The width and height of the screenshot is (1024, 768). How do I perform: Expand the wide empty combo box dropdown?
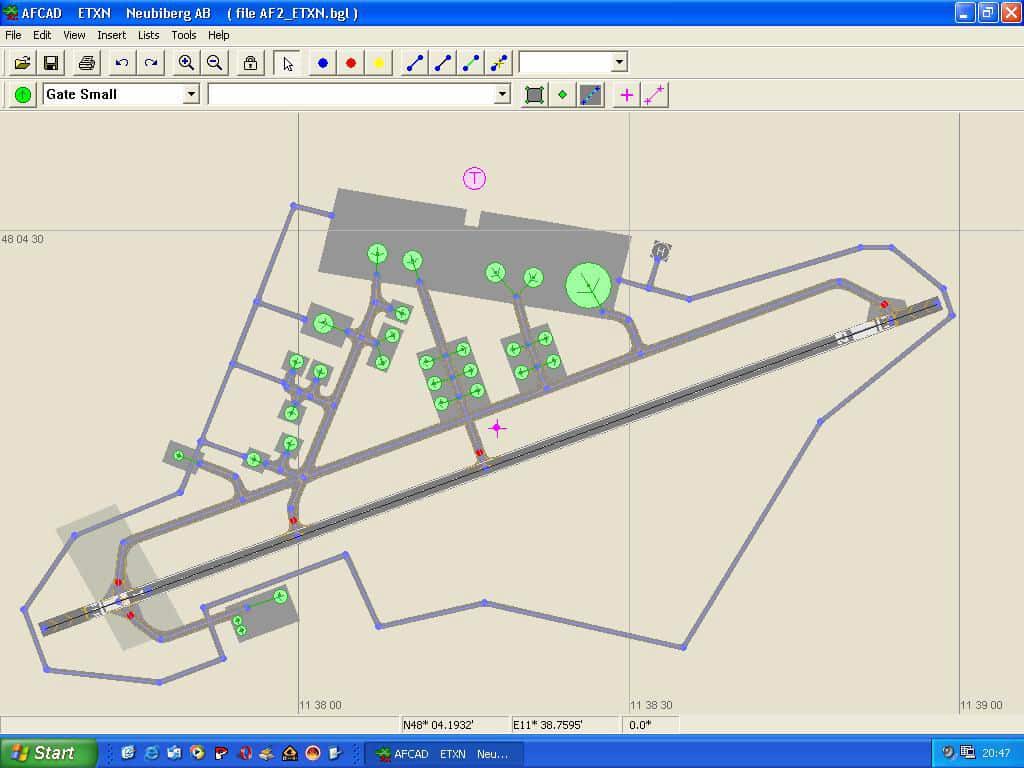pos(502,94)
